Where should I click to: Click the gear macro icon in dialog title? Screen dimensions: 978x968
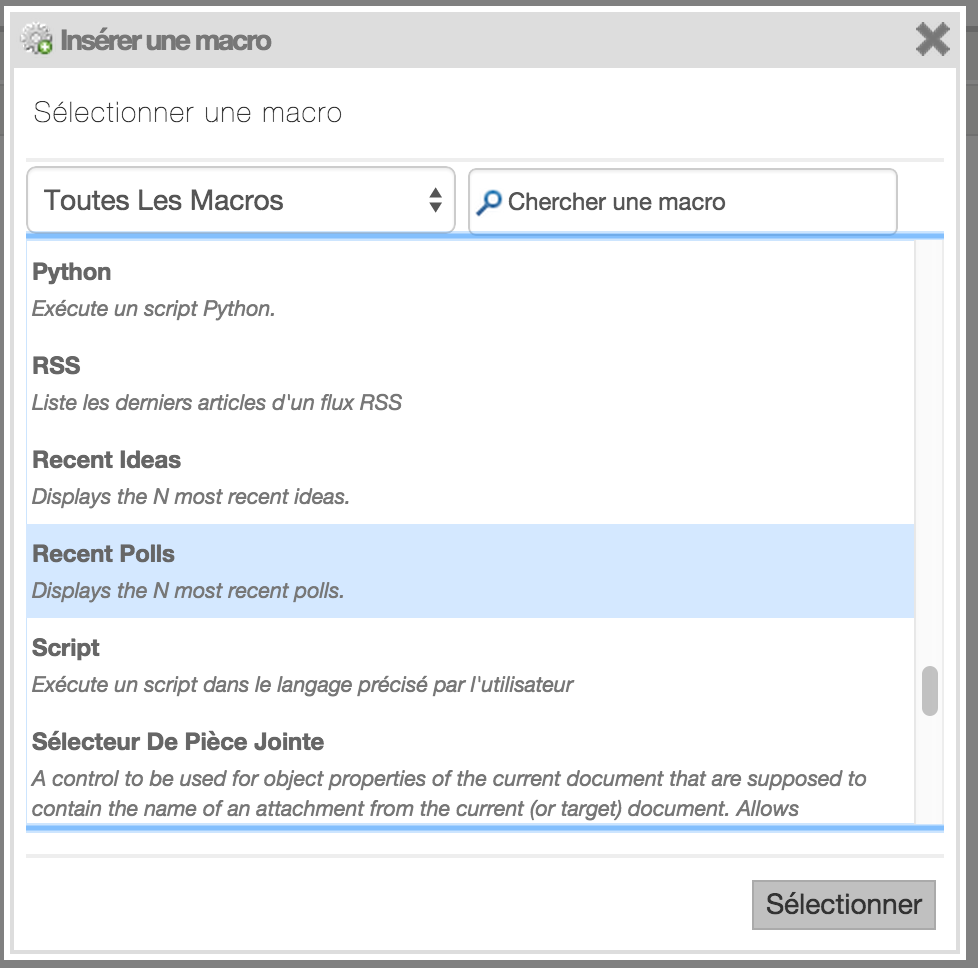[x=37, y=39]
